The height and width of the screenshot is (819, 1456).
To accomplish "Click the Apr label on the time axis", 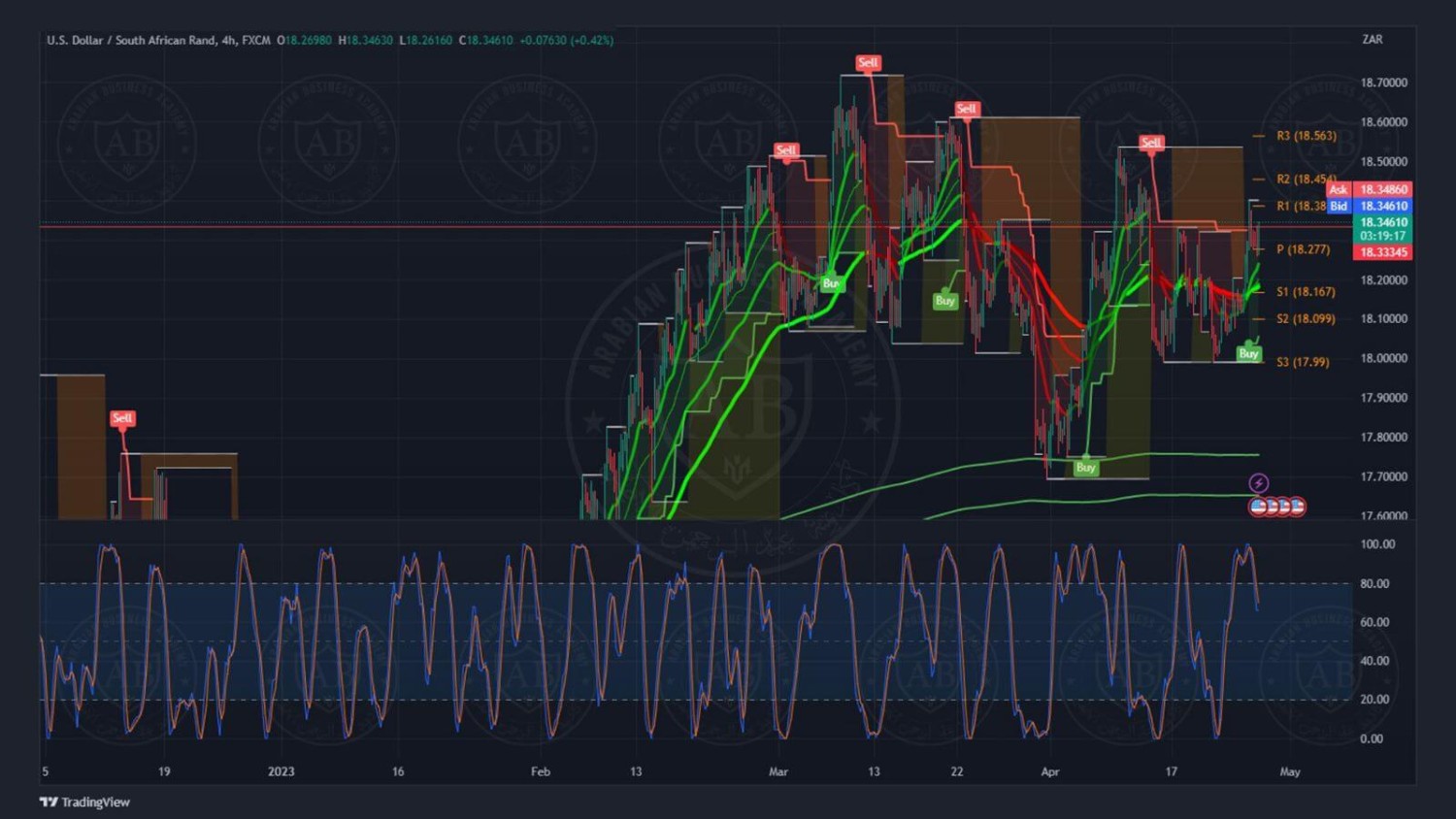I will pos(1050,771).
